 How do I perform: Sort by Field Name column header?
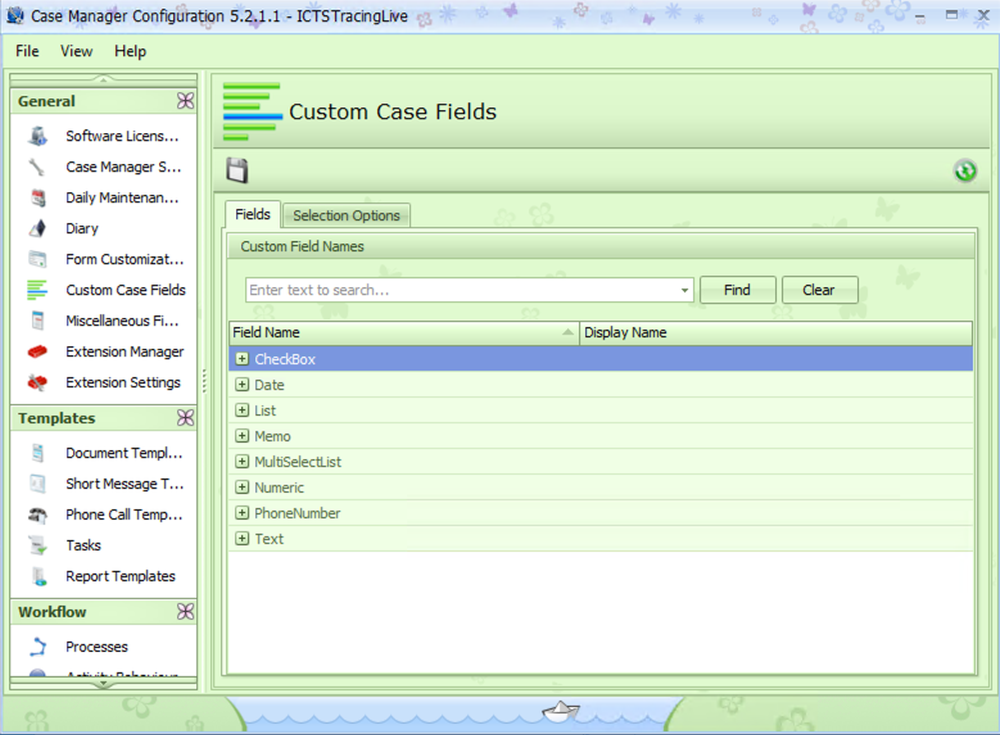404,332
